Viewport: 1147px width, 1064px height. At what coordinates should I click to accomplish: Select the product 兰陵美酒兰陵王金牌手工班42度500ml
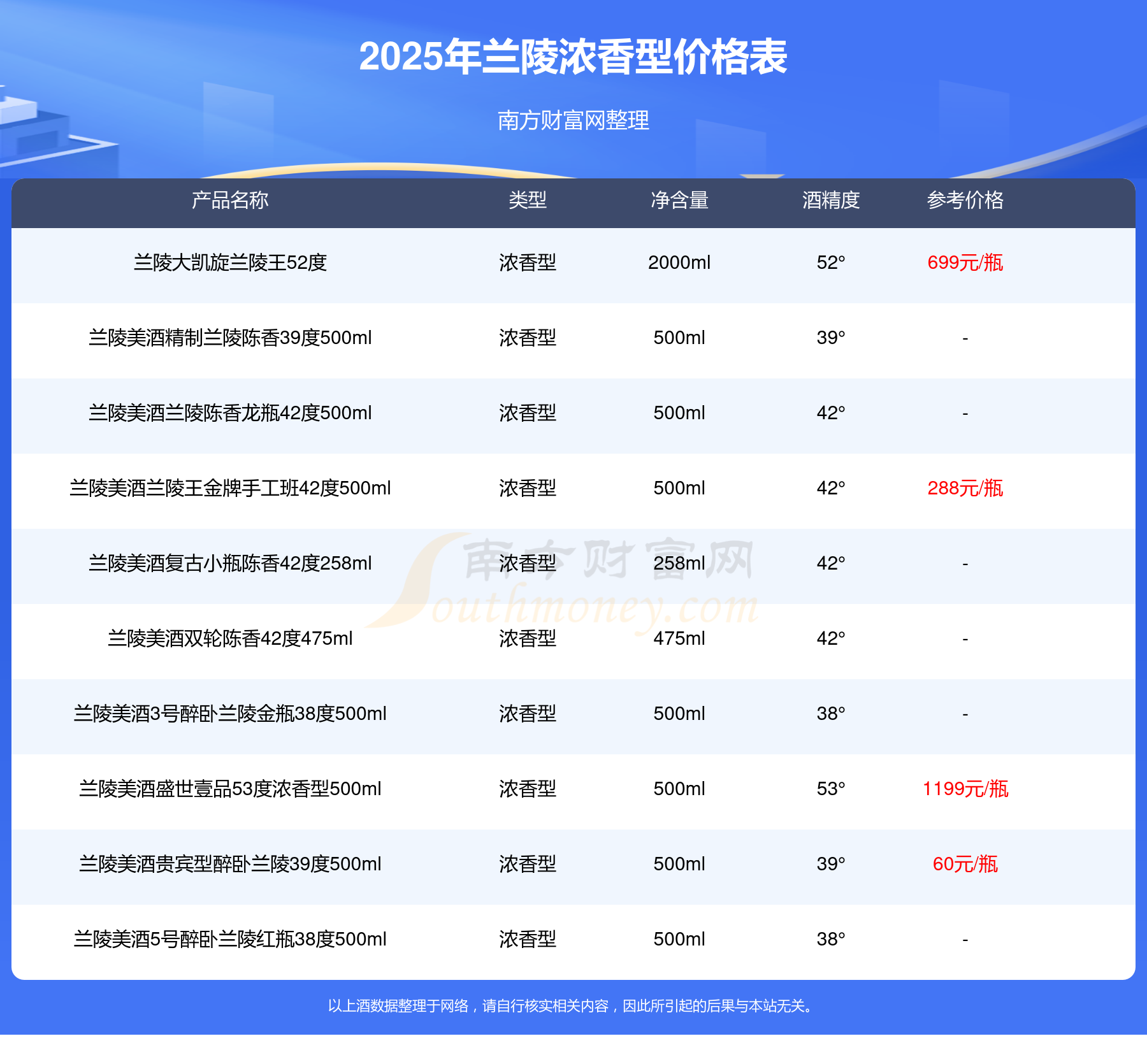230,488
